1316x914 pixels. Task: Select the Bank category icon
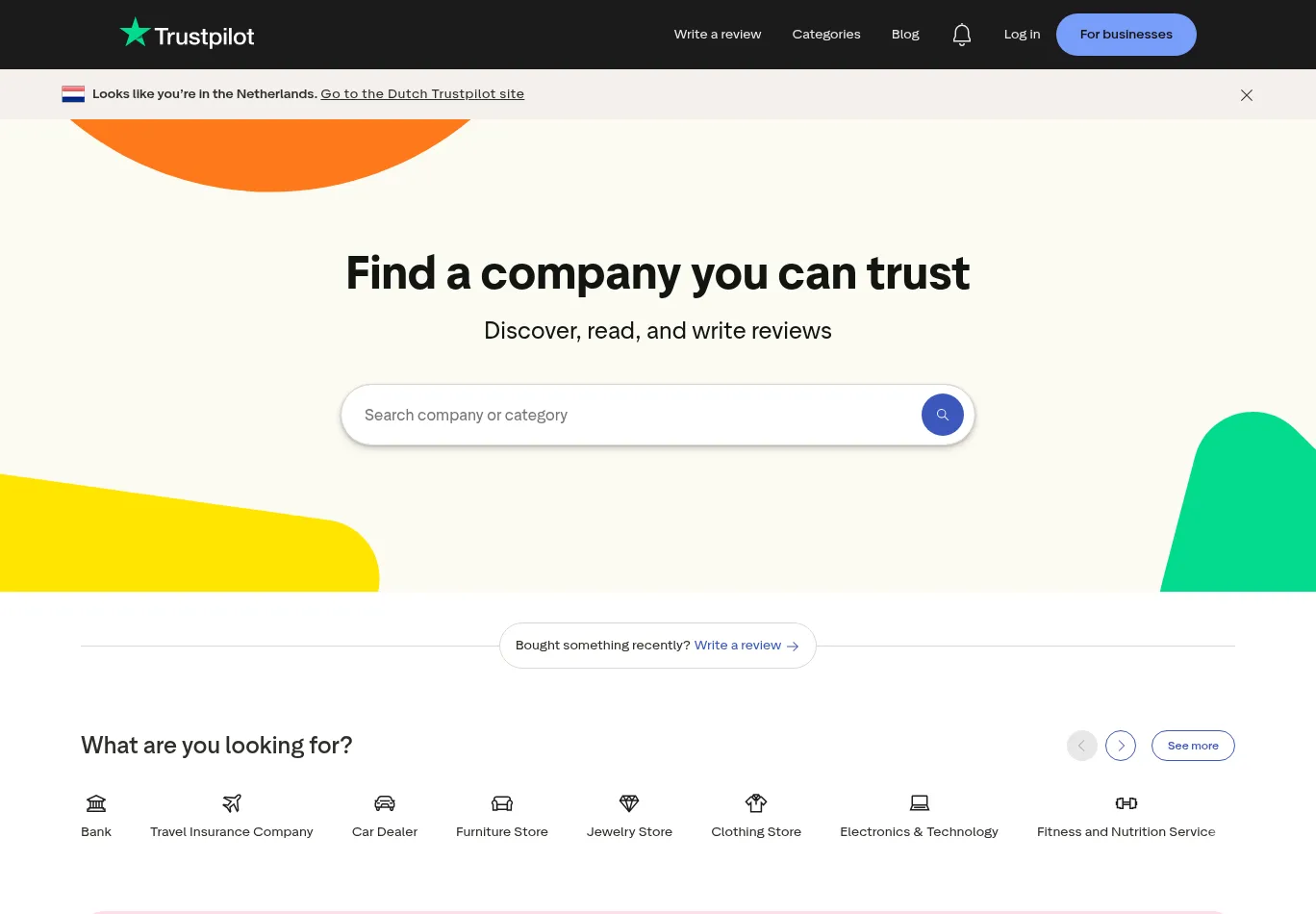click(x=96, y=803)
